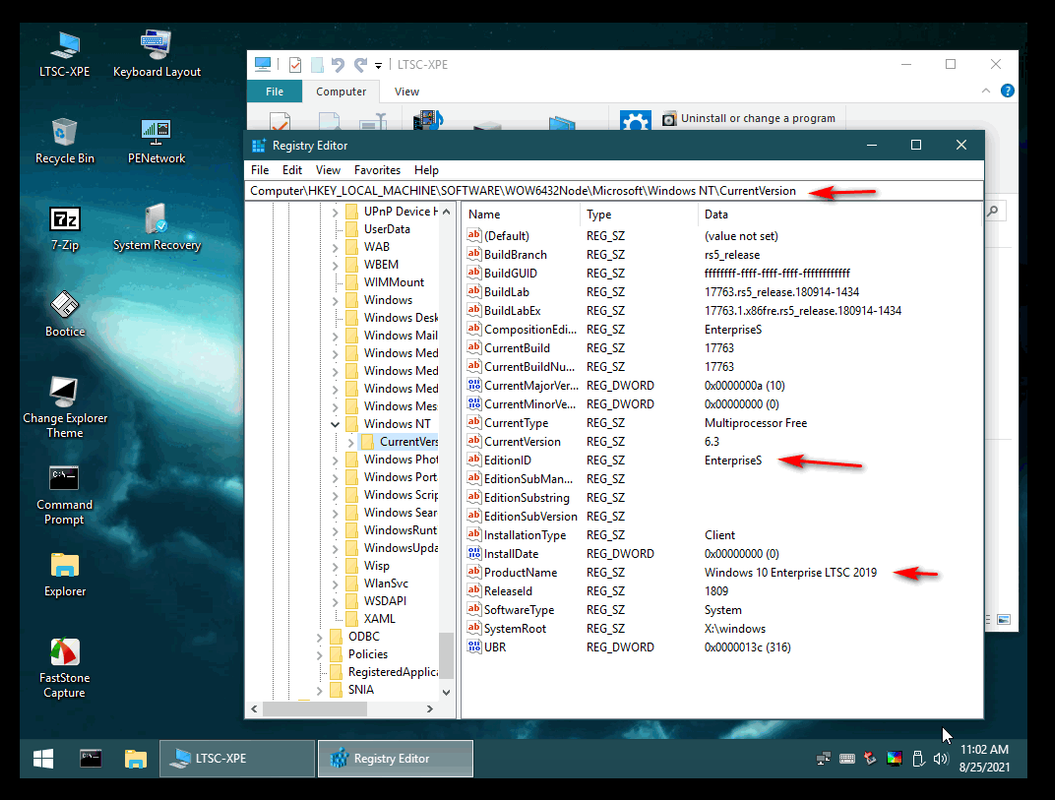The height and width of the screenshot is (800, 1055).
Task: Select the ProductName registry value
Action: [x=520, y=573]
